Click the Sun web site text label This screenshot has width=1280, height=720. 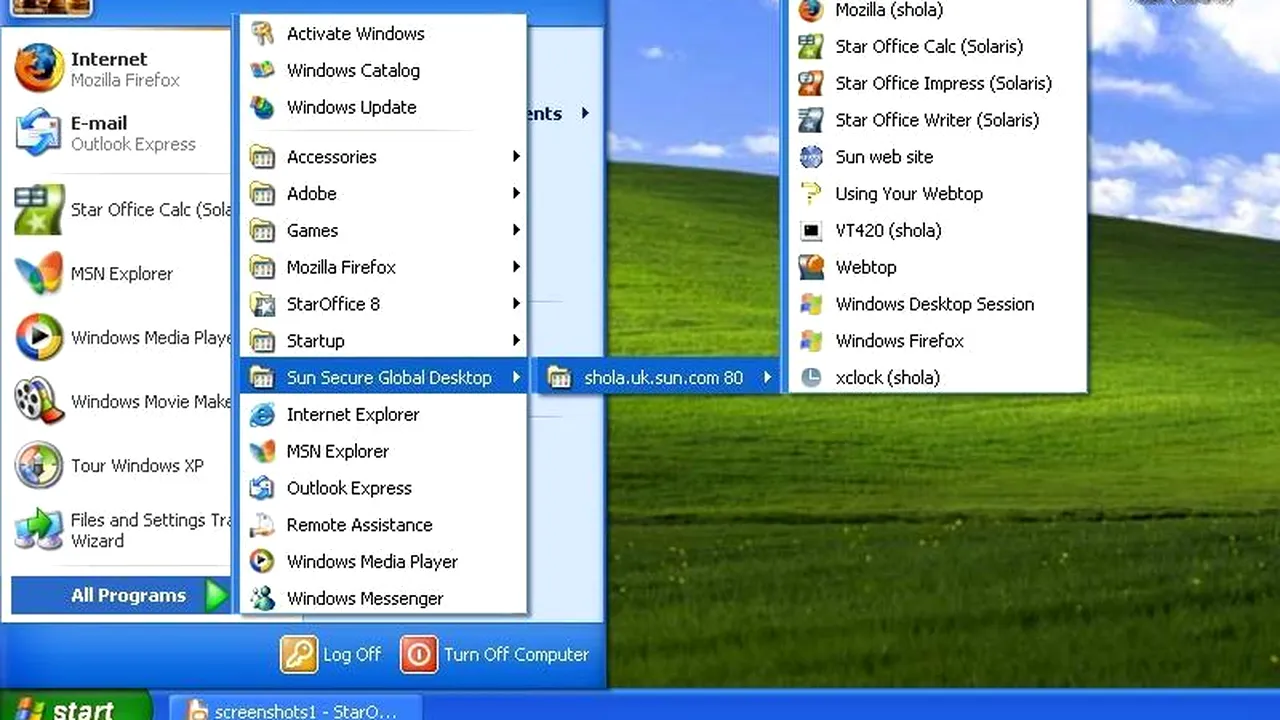coord(884,157)
